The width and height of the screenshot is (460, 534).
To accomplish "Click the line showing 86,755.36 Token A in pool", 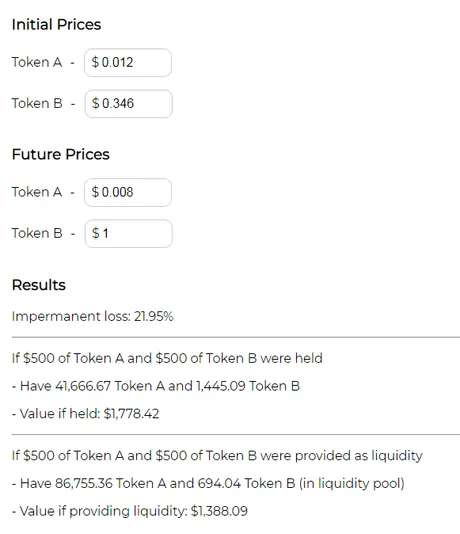I will click(x=208, y=484).
